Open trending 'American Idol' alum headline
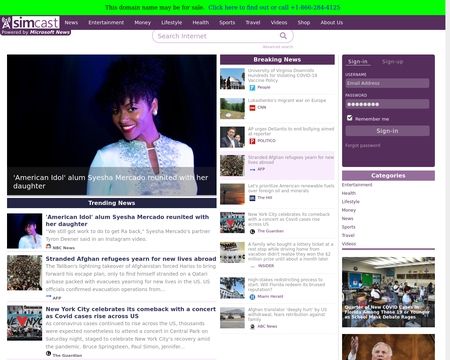The height and width of the screenshot is (360, 450). pyautogui.click(x=127, y=220)
